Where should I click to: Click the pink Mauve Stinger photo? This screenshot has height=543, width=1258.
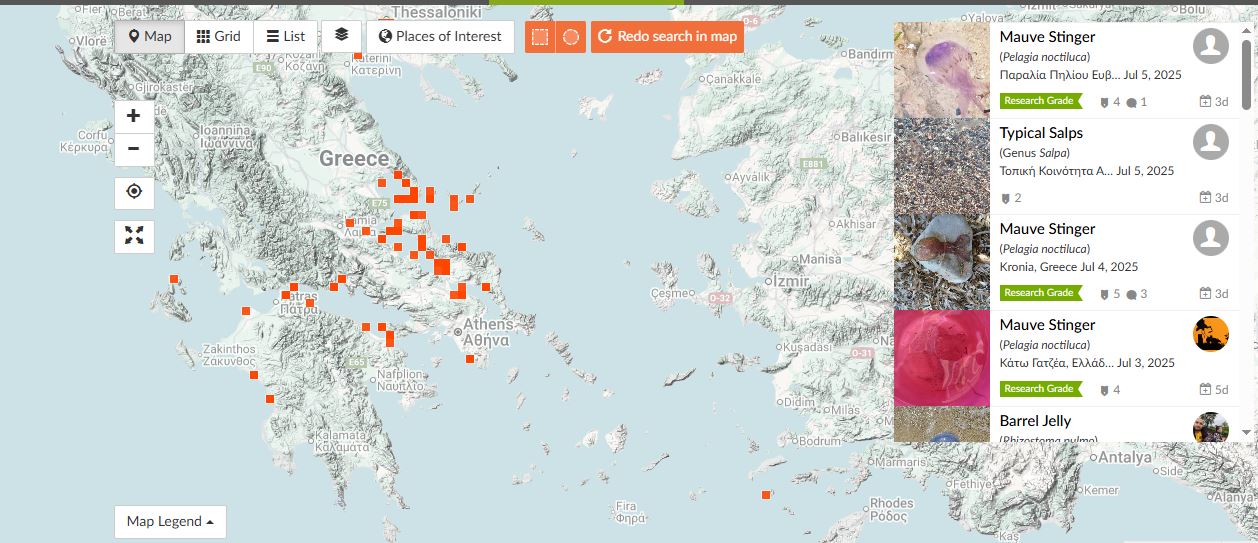[x=941, y=358]
